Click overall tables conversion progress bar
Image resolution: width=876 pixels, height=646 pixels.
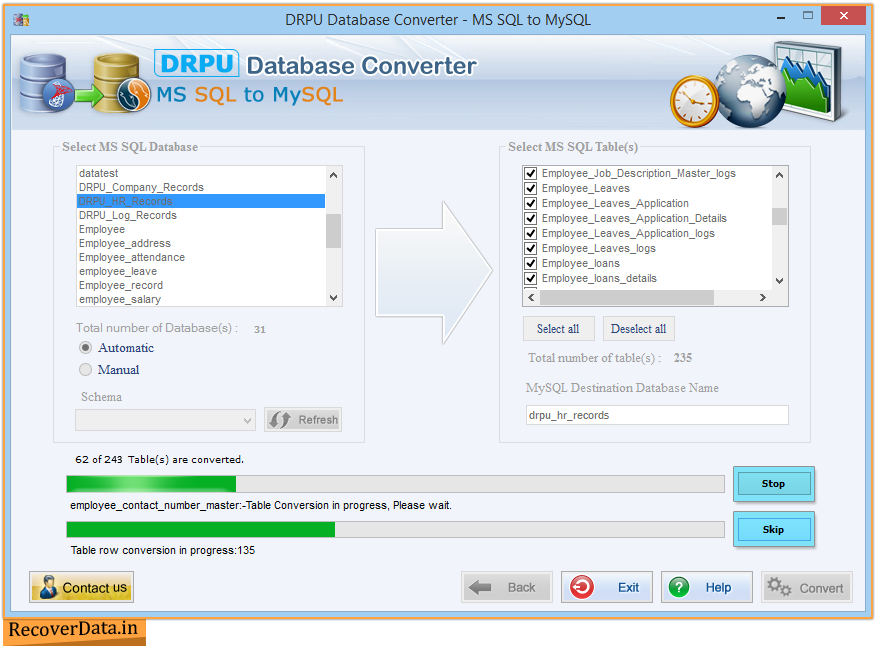[x=395, y=484]
